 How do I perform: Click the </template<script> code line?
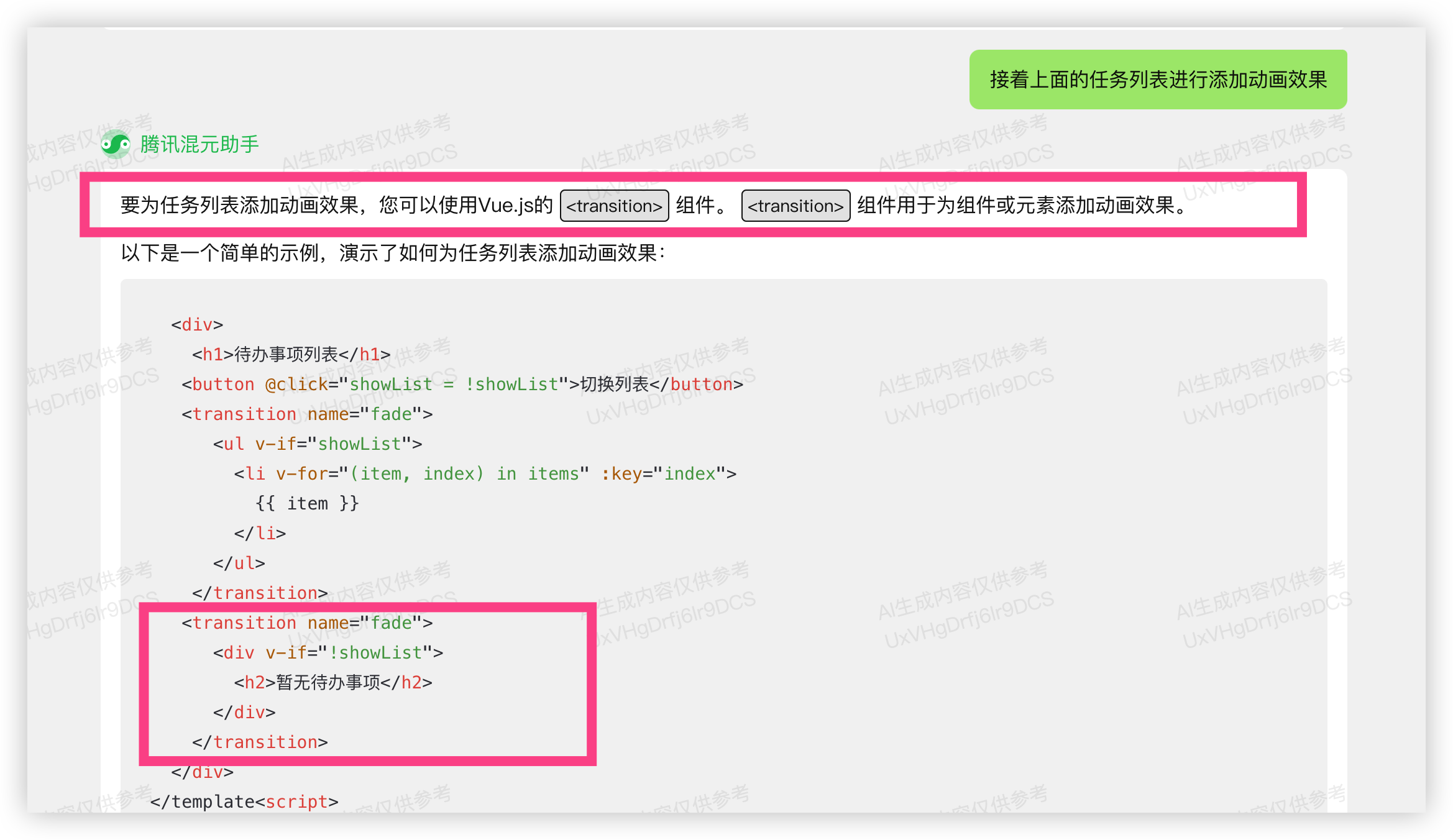[244, 801]
